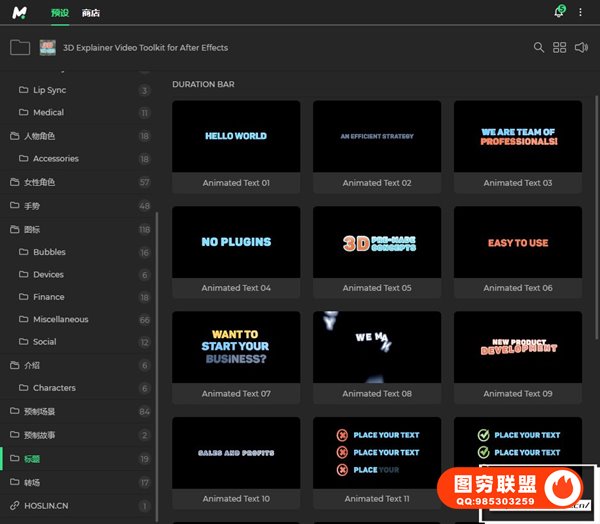Open the three-dot options menu
The height and width of the screenshot is (524, 600).
(x=580, y=12)
